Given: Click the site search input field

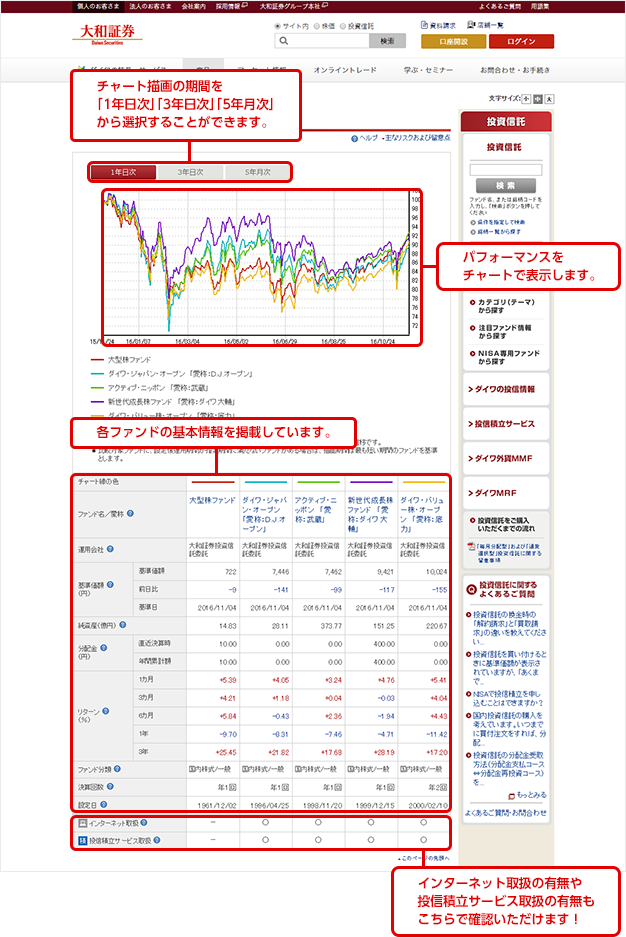Looking at the screenshot, I should coord(322,41).
